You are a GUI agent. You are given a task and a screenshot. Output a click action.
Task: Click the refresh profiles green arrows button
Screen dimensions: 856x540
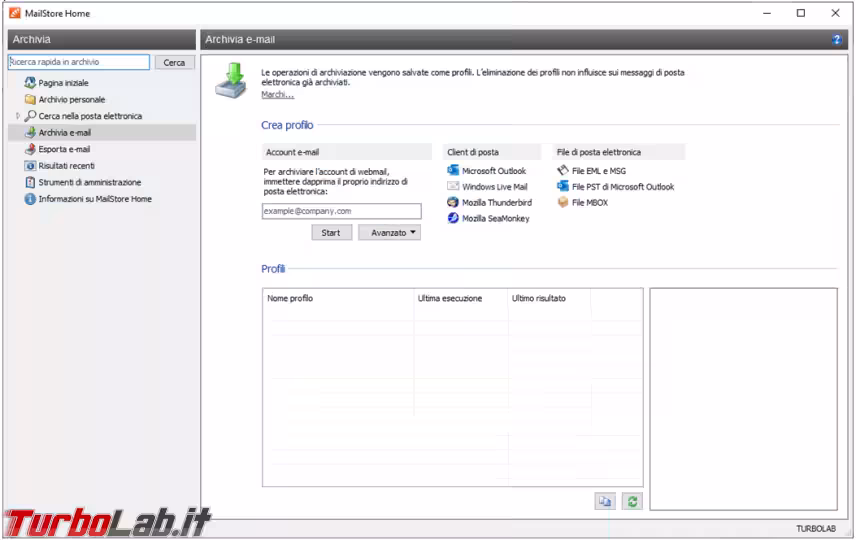[632, 501]
